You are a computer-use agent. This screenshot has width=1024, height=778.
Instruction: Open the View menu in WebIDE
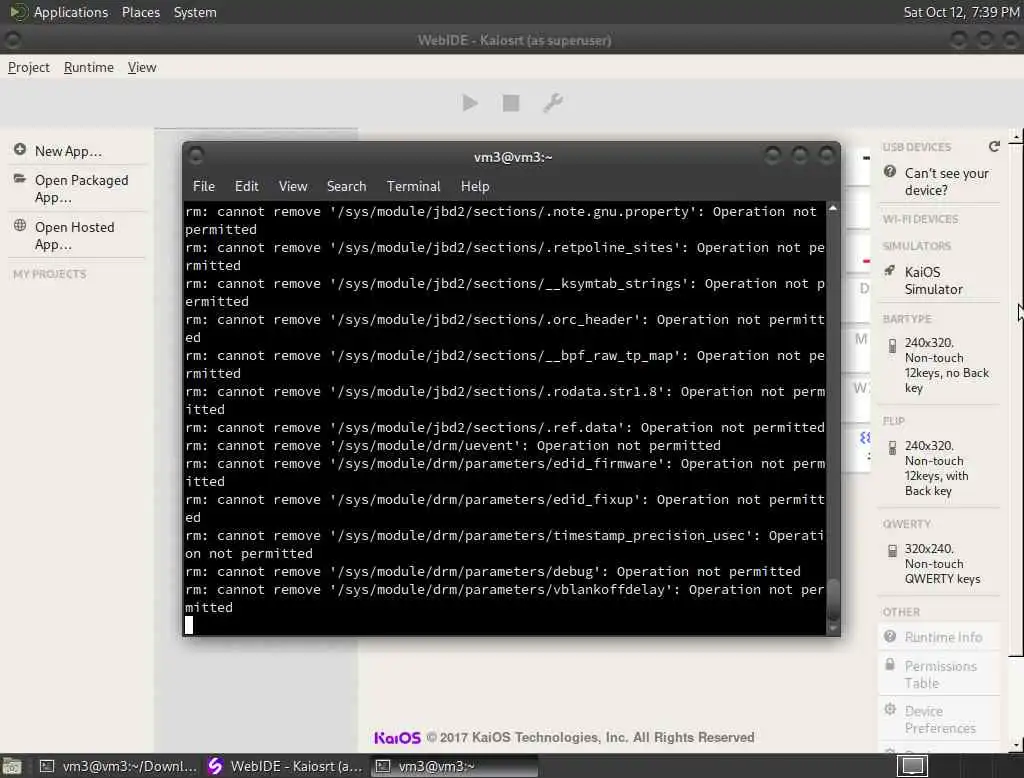point(142,67)
